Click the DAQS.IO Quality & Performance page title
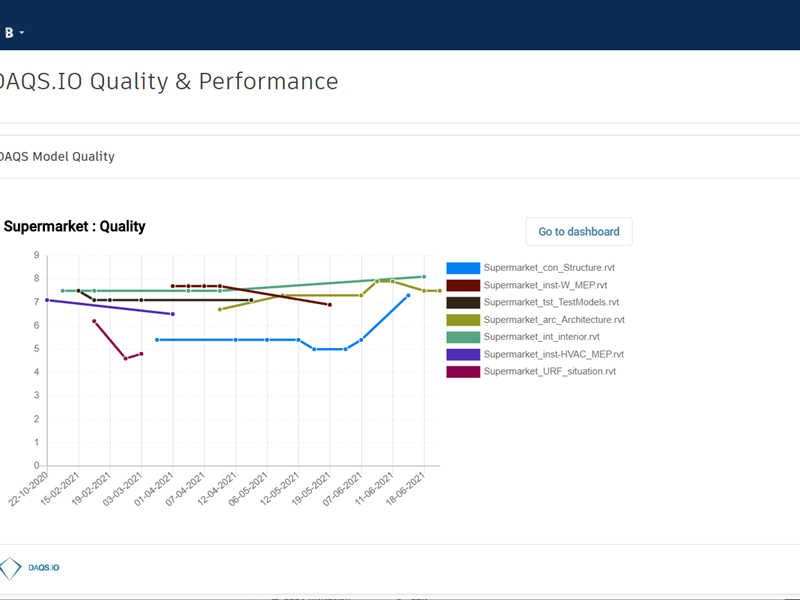 [x=168, y=82]
